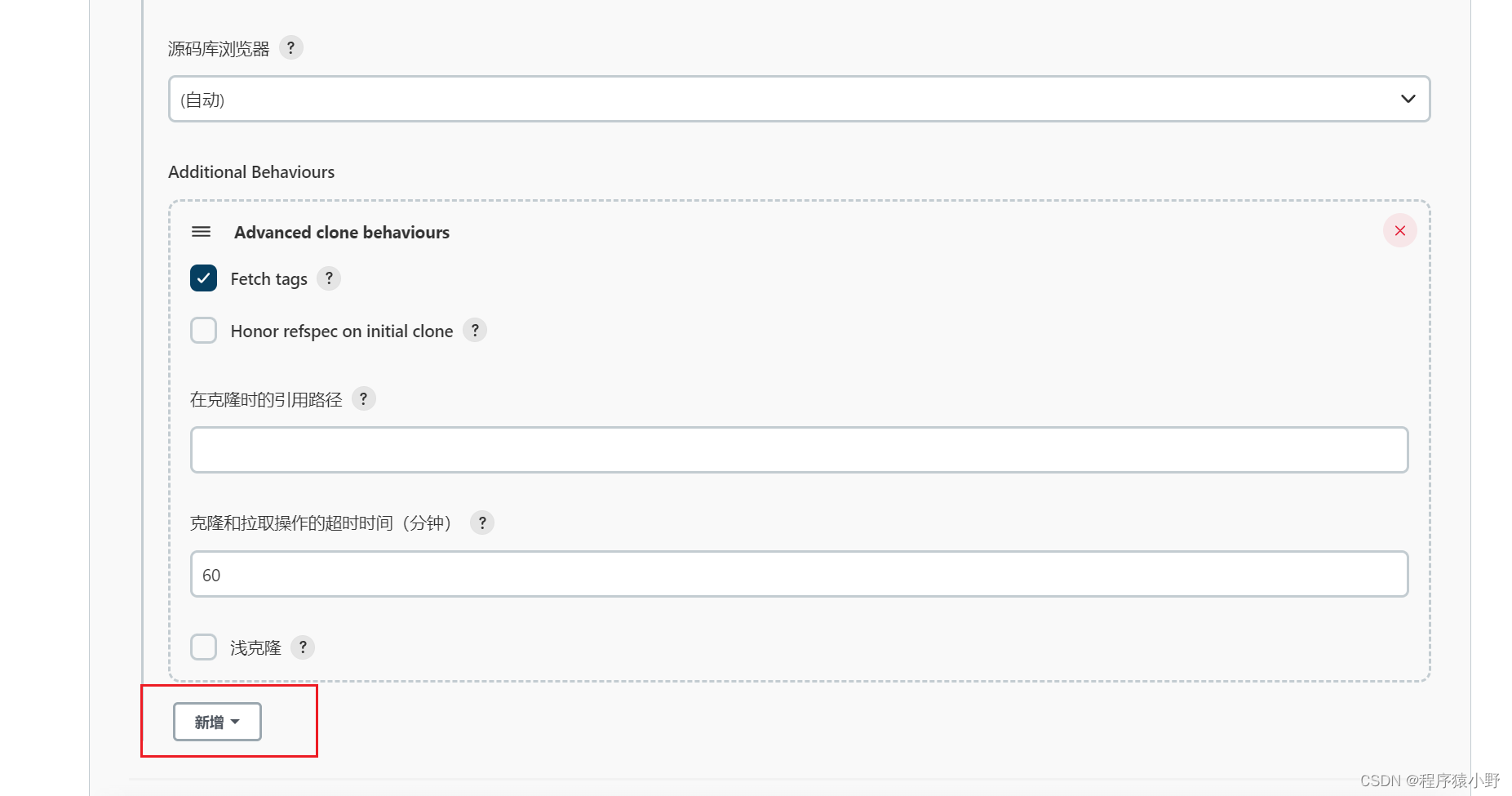Delete the Advanced clone behaviours block
Image resolution: width=1512 pixels, height=796 pixels.
(x=1399, y=231)
